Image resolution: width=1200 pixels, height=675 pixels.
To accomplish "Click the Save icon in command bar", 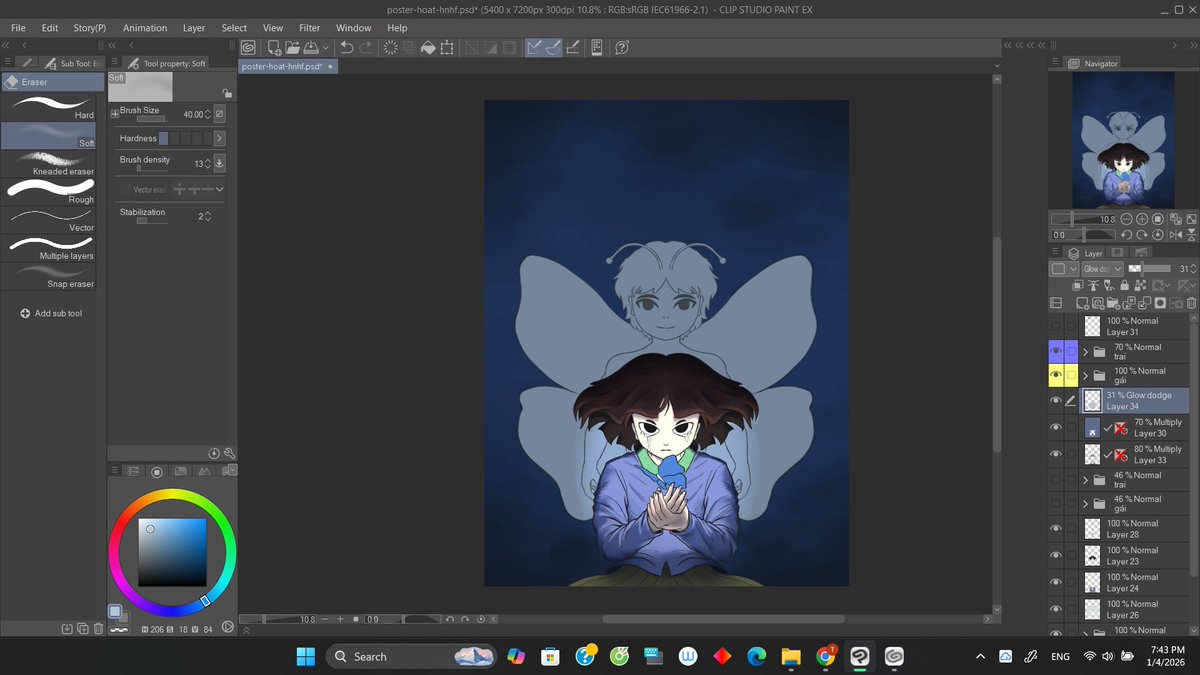I will pyautogui.click(x=311, y=47).
